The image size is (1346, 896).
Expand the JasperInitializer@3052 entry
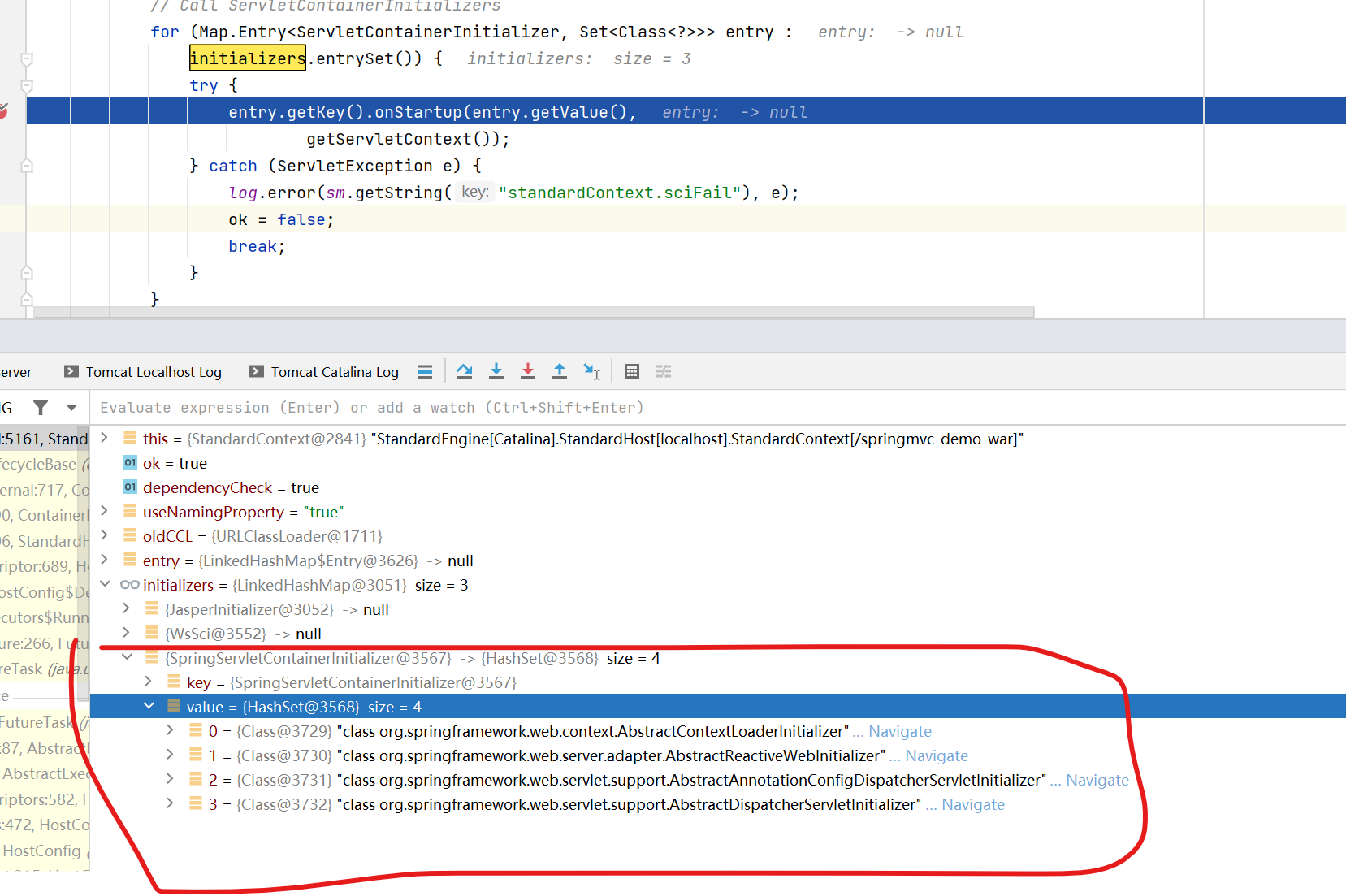[126, 608]
